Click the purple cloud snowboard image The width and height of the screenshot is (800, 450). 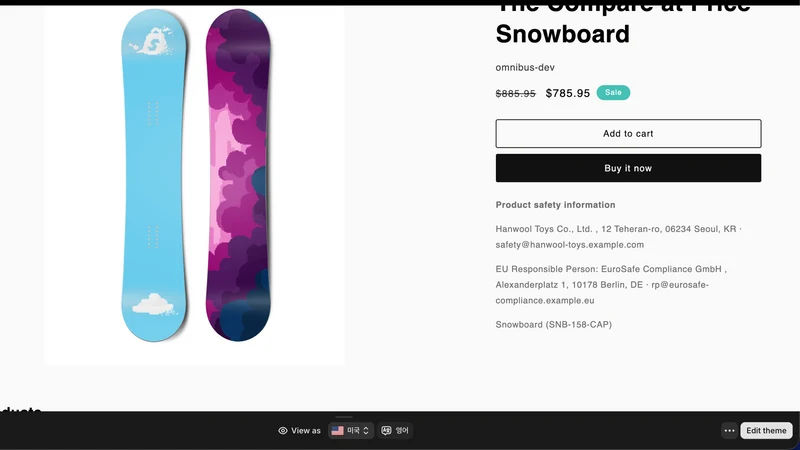[x=238, y=175]
